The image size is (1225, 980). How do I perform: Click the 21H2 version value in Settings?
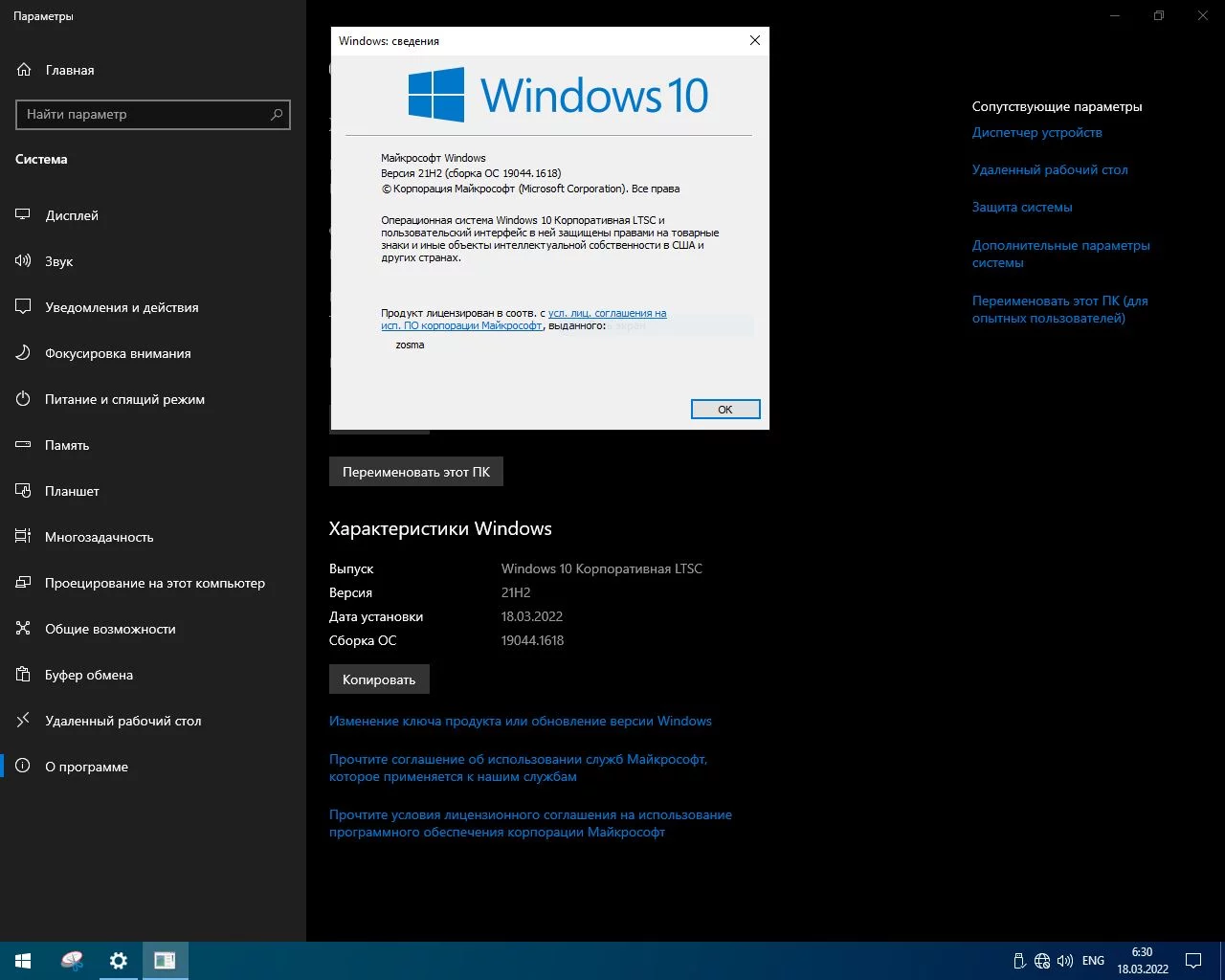(x=516, y=592)
